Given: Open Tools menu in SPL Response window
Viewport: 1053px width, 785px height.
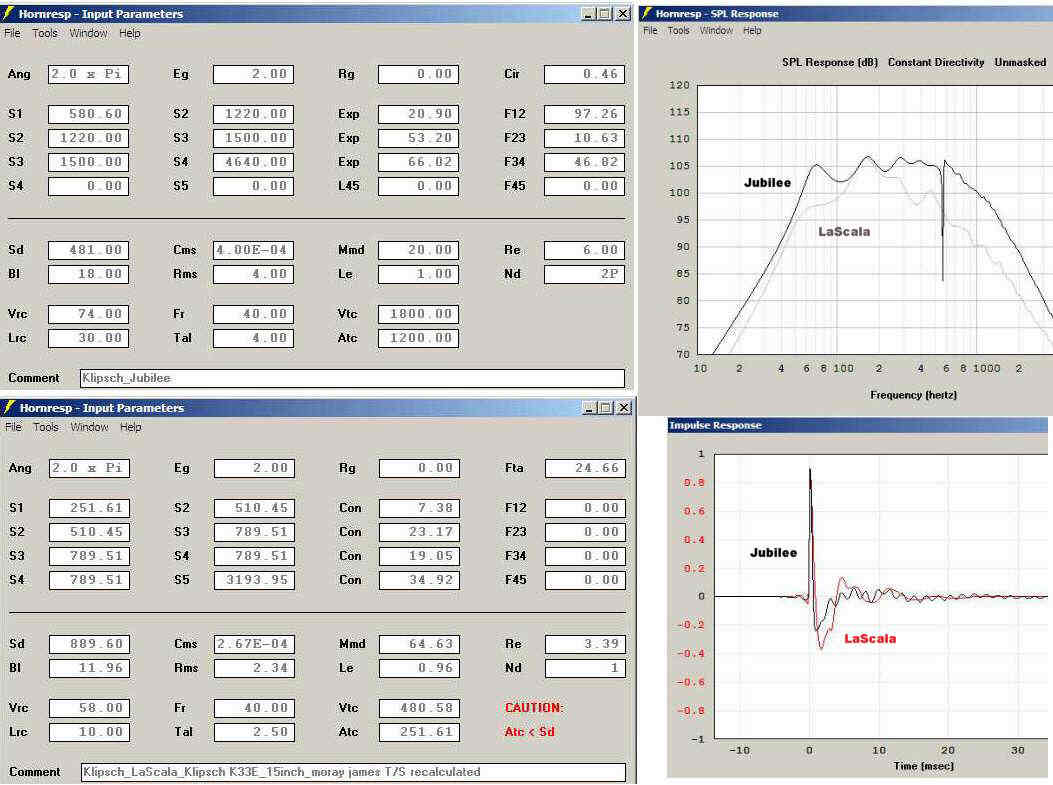Looking at the screenshot, I should coord(678,31).
